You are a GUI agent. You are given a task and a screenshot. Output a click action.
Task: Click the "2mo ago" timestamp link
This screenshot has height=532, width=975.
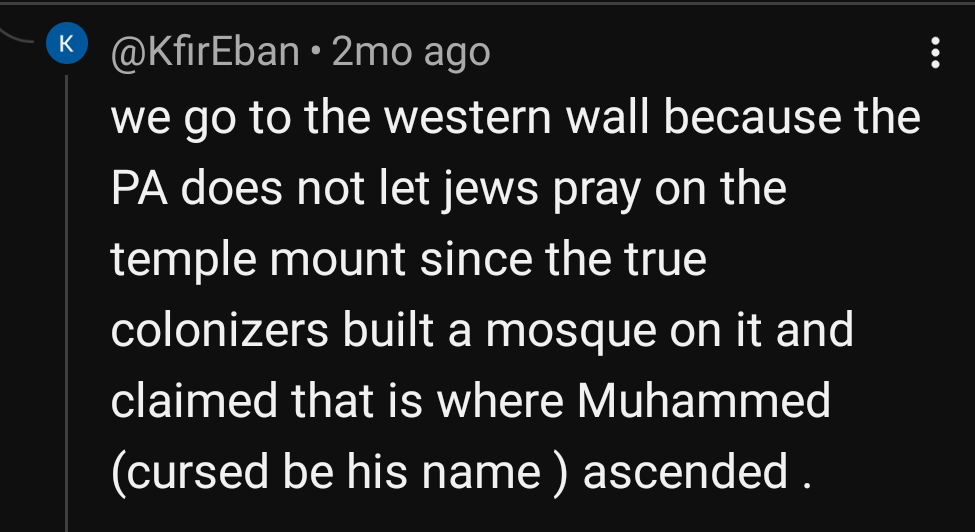coord(411,51)
